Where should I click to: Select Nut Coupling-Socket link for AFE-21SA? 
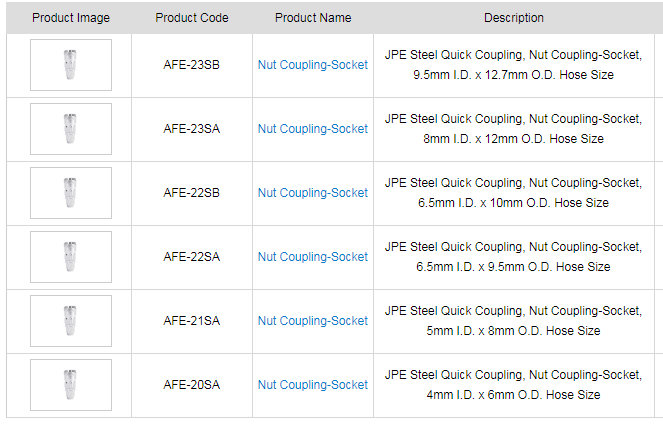(313, 321)
